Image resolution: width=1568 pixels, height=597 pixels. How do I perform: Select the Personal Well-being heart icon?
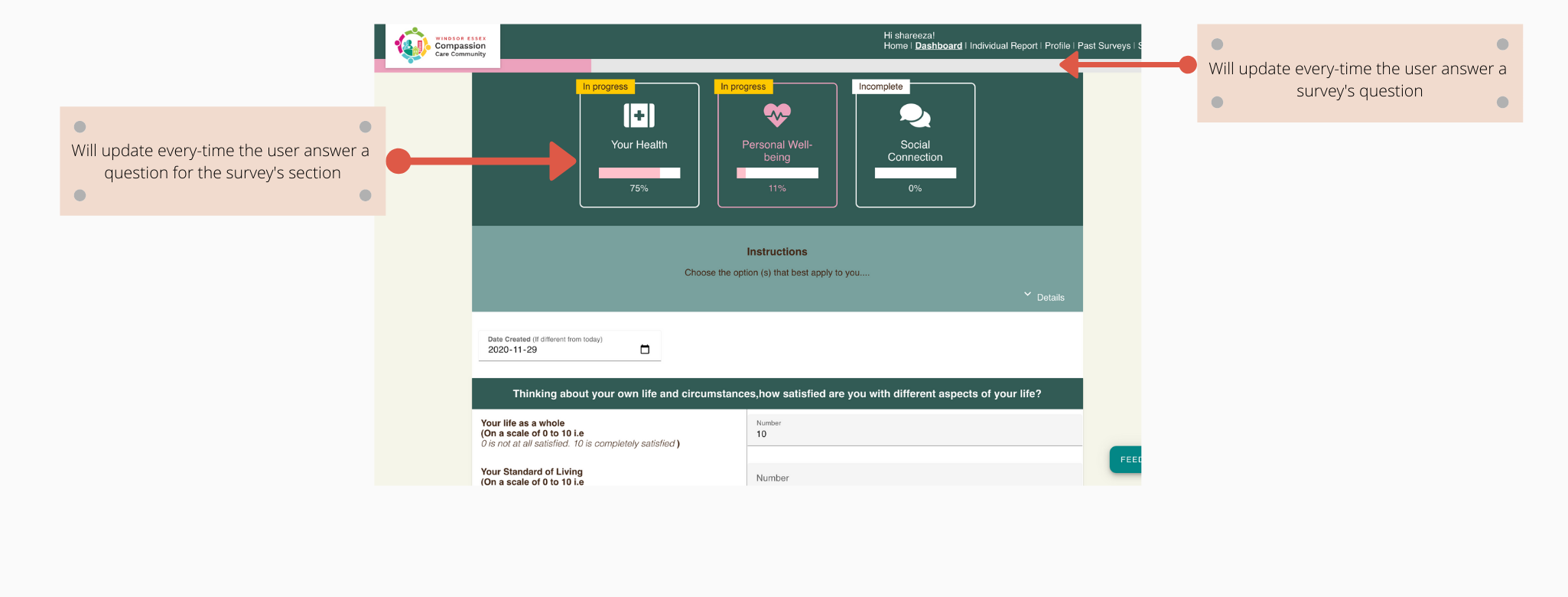pos(776,116)
